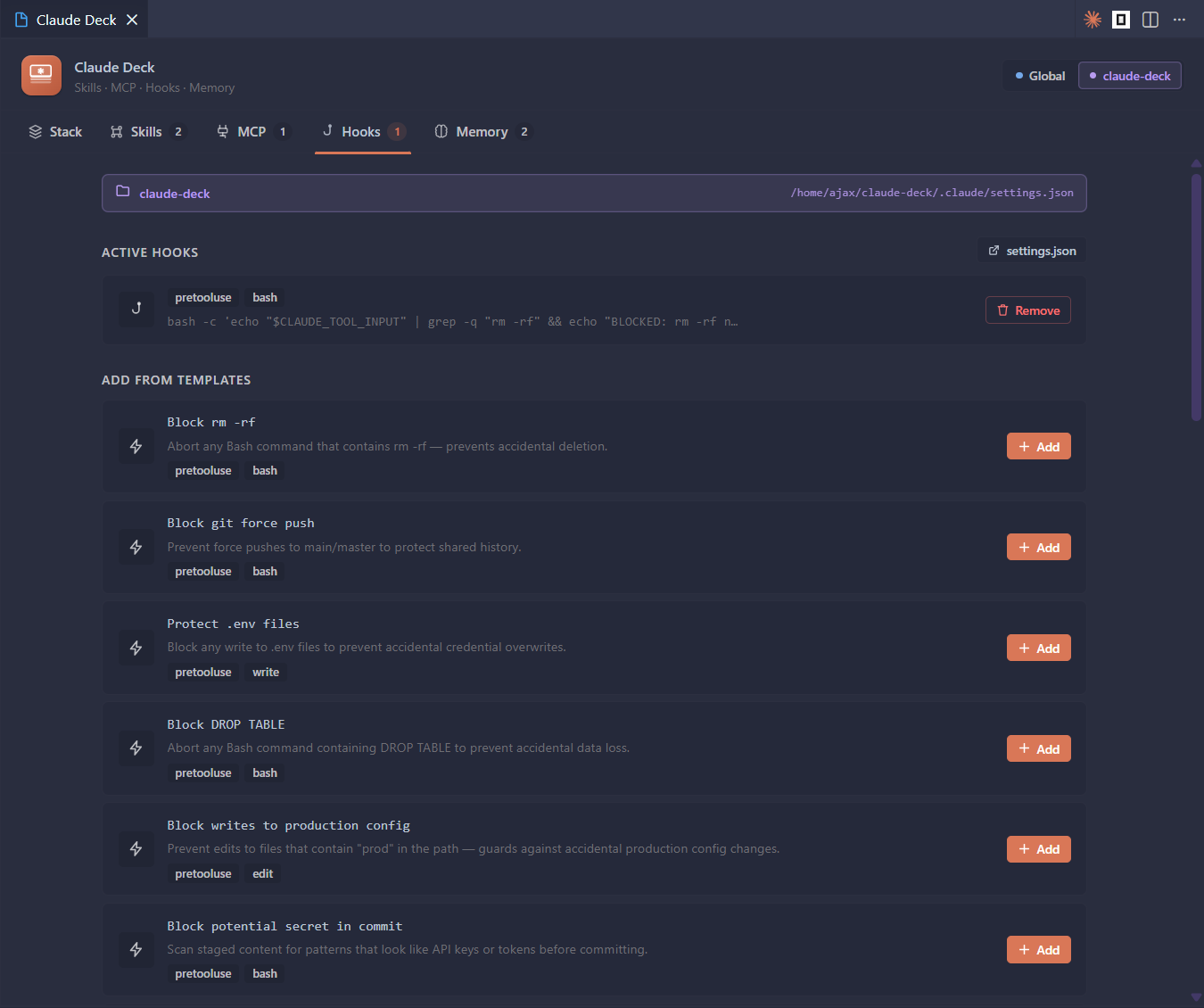The height and width of the screenshot is (1008, 1204).
Task: Click the Claude Deck header title text
Action: pos(115,67)
